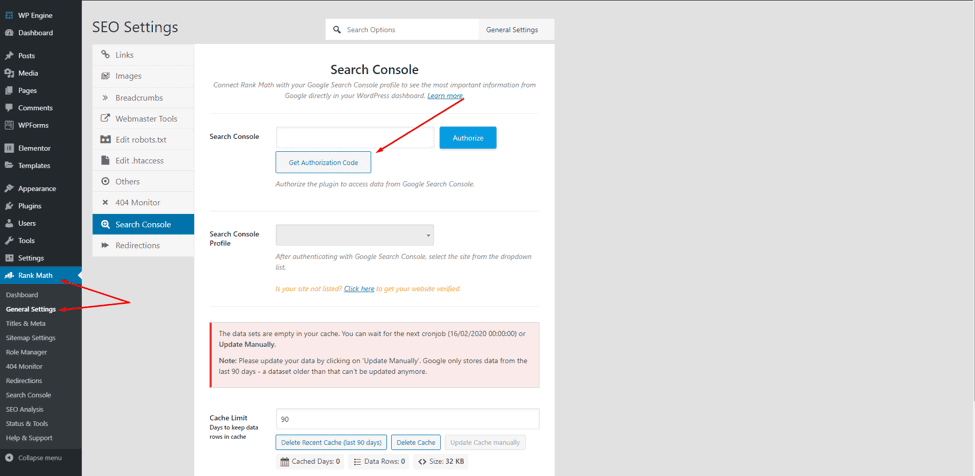This screenshot has width=975, height=476.
Task: Go to Role Manager submenu item
Action: (26, 352)
